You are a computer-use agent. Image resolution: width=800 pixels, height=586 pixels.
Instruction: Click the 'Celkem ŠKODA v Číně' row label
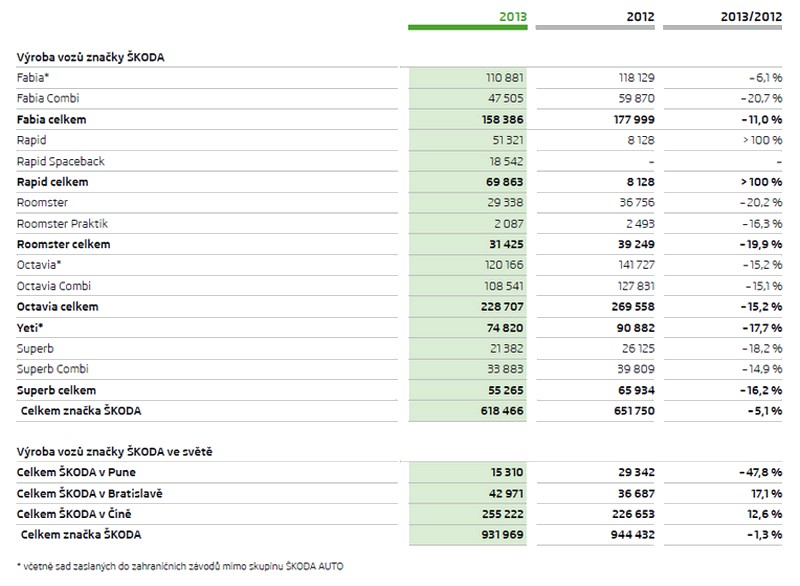[x=74, y=514]
